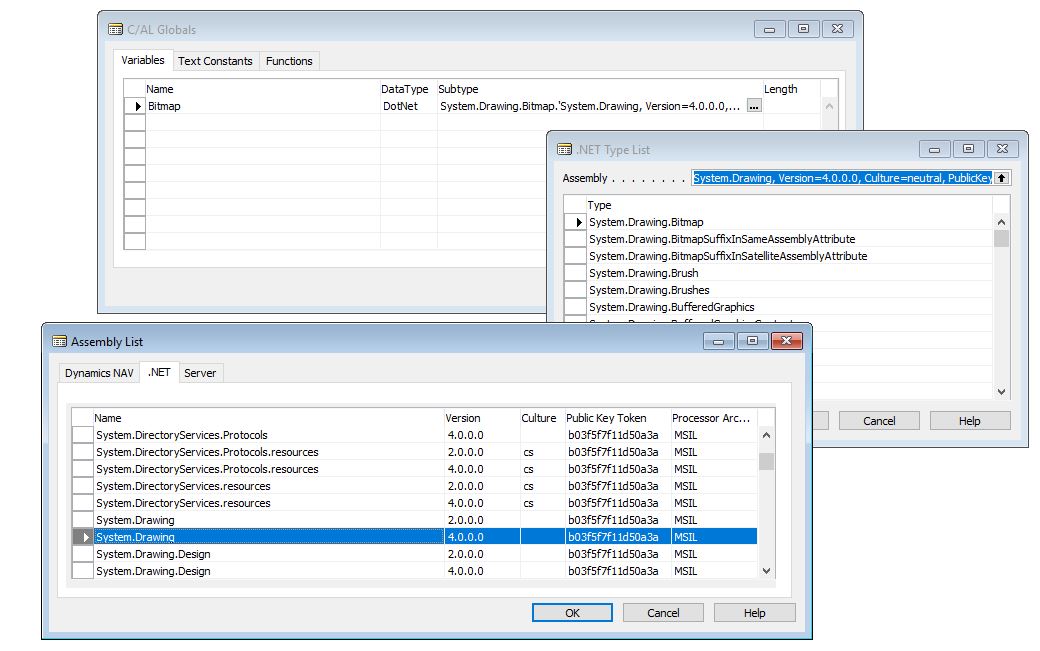Viewport: 1040px width, 651px height.
Task: Select System.Drawing.Bitmap in the Type list
Action: (789, 222)
